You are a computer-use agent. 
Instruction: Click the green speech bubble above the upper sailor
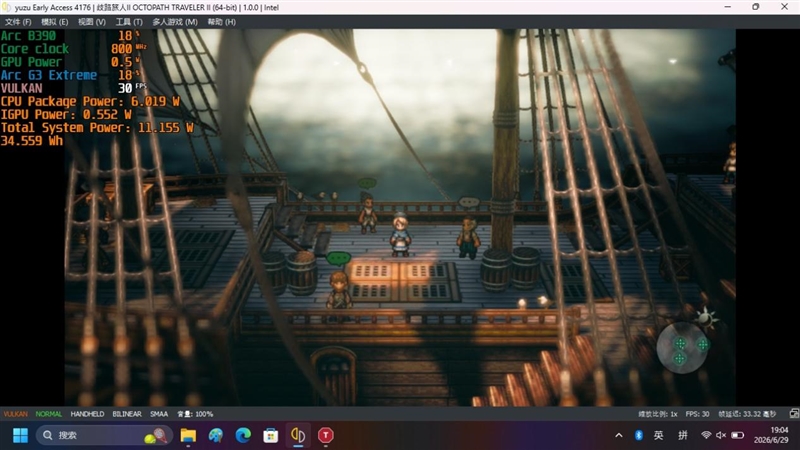click(x=367, y=183)
